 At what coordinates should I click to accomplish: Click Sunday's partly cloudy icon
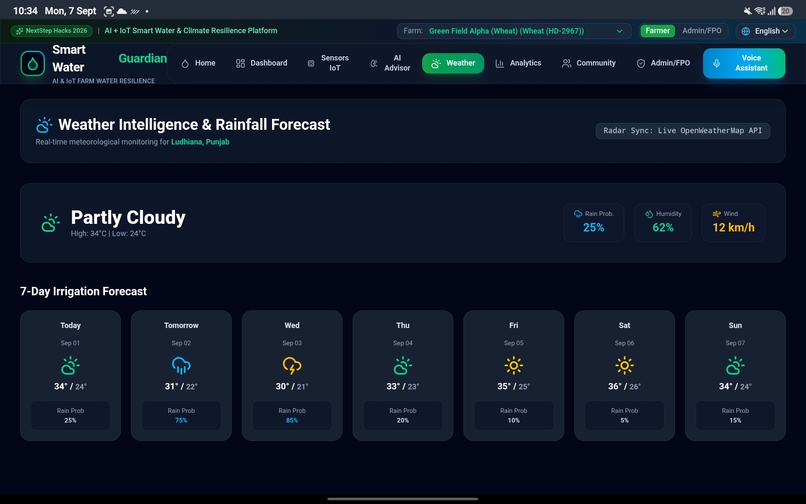coord(735,366)
